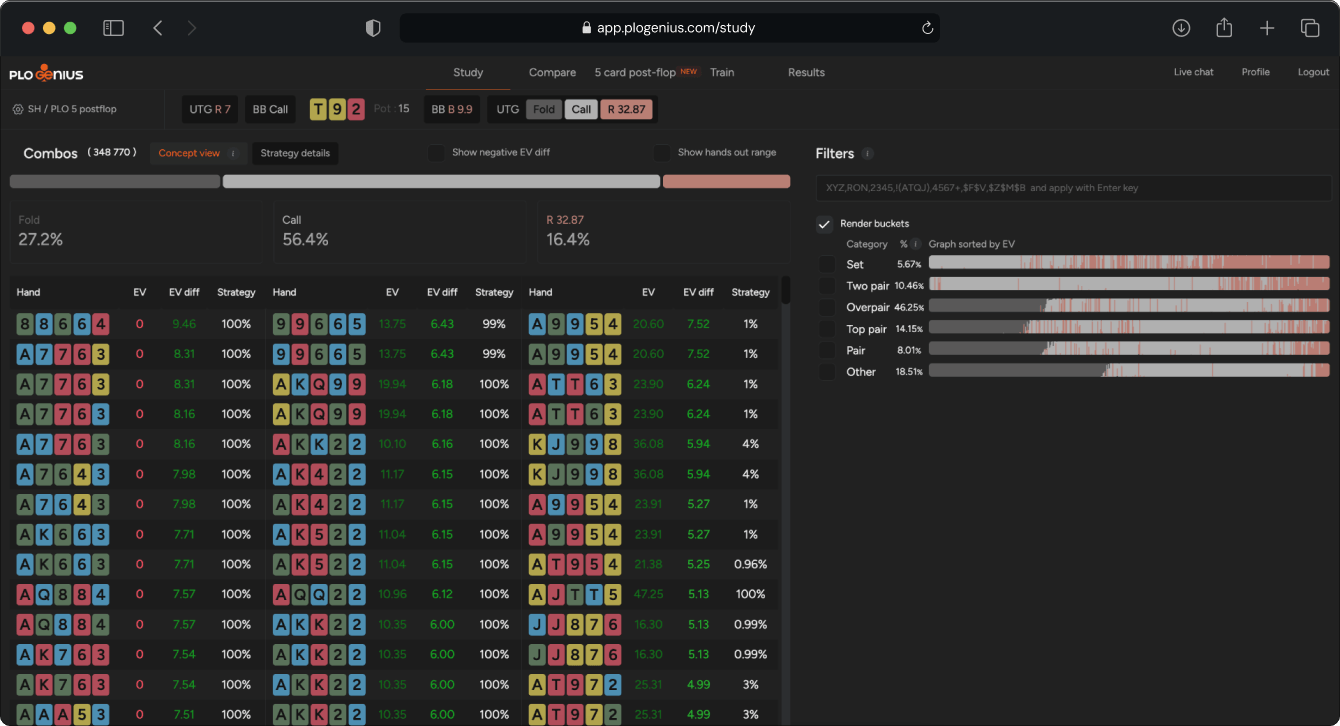Open the Compare tab

(x=552, y=73)
